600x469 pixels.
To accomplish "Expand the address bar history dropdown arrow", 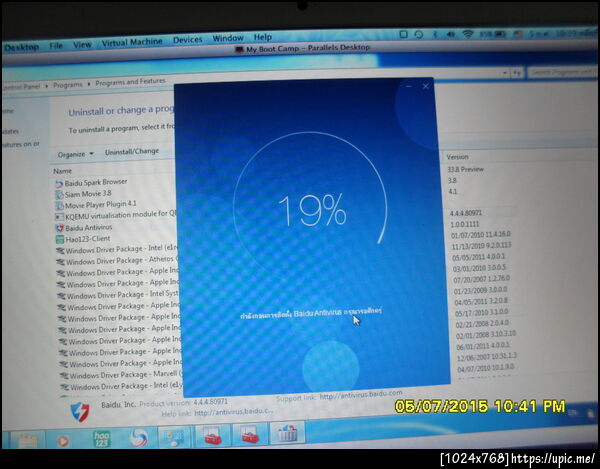I will (505, 72).
